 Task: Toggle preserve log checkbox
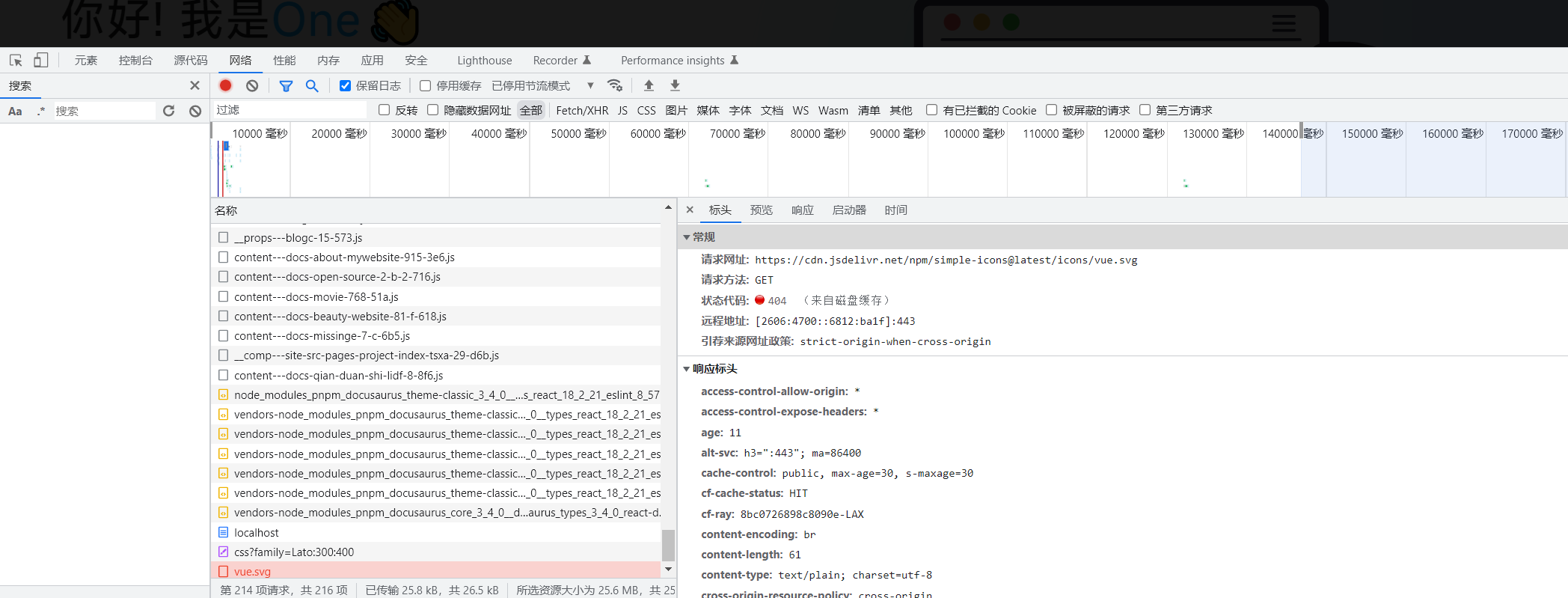pos(345,86)
